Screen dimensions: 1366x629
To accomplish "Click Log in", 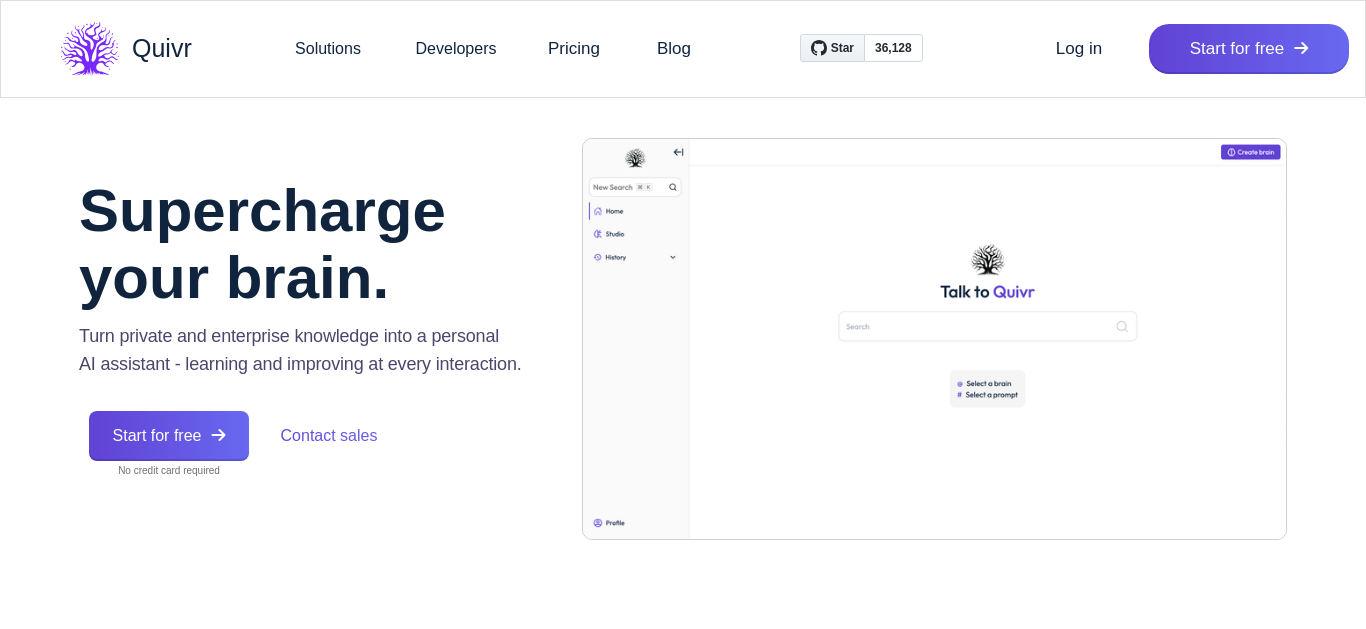I will tap(1079, 48).
